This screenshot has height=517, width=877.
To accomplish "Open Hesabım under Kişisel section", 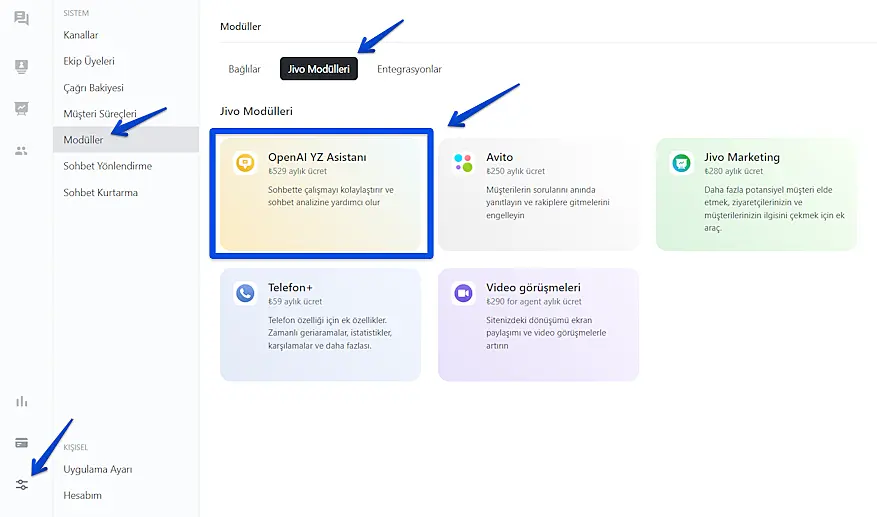I will 82,495.
